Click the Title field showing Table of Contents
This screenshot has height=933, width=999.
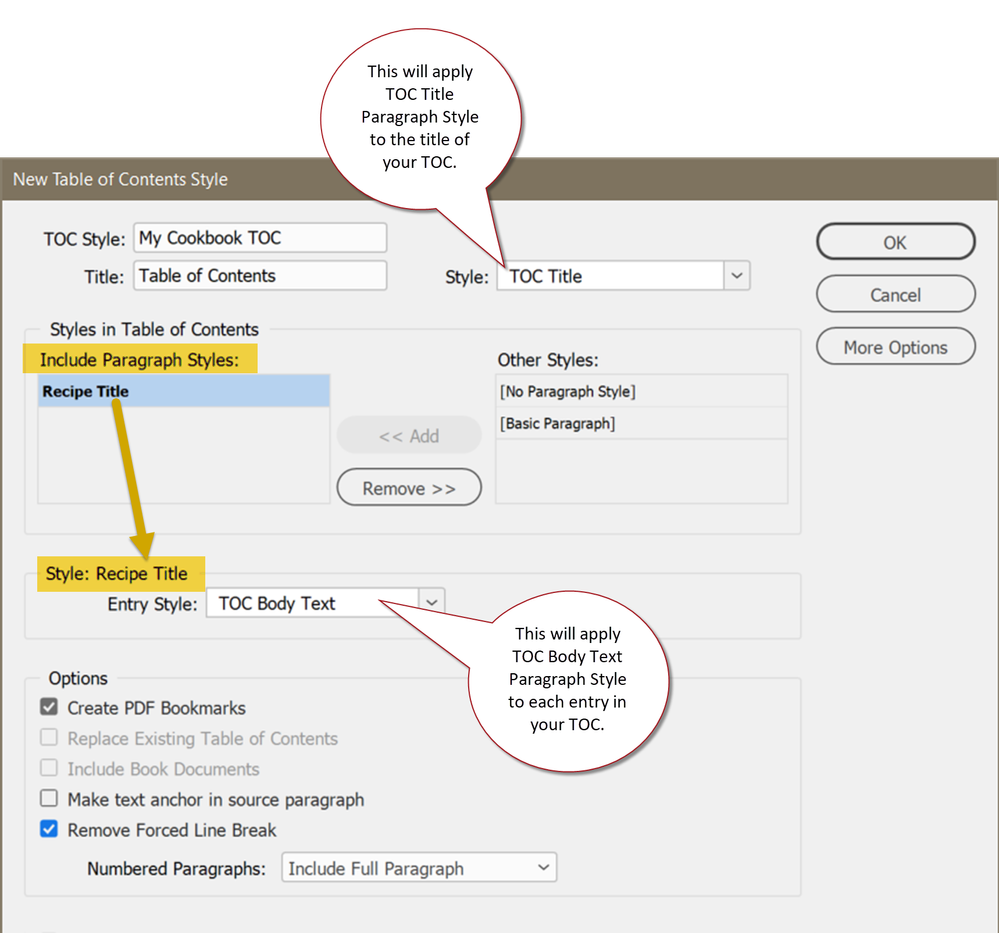point(260,275)
